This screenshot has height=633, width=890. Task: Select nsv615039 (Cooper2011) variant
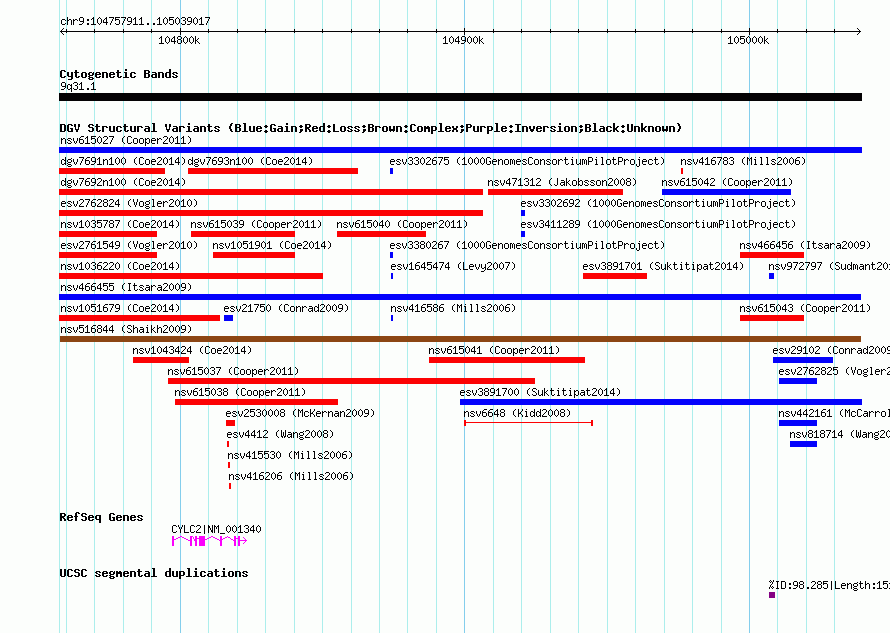pyautogui.click(x=256, y=224)
